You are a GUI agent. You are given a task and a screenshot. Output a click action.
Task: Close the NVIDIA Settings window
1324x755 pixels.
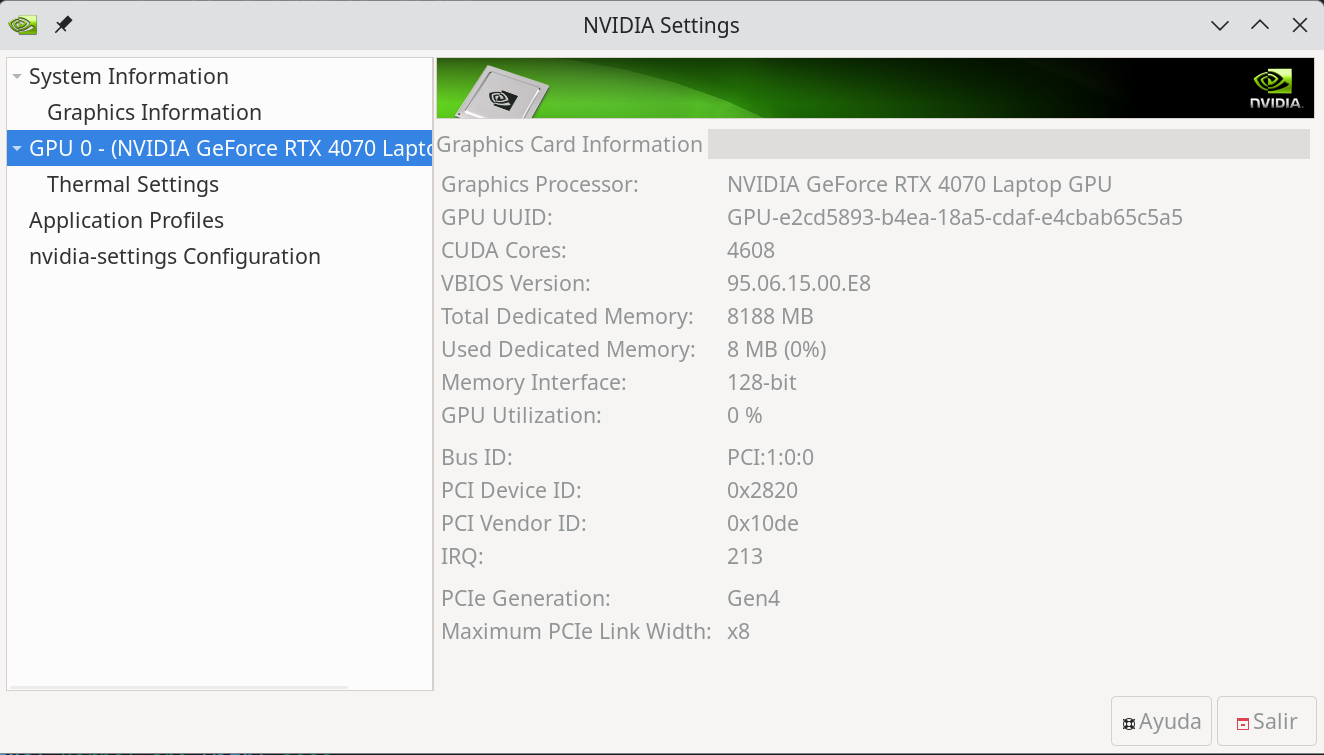(1300, 25)
